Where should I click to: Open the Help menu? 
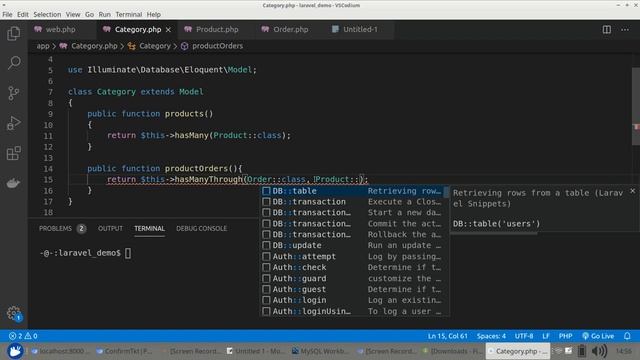pos(153,14)
